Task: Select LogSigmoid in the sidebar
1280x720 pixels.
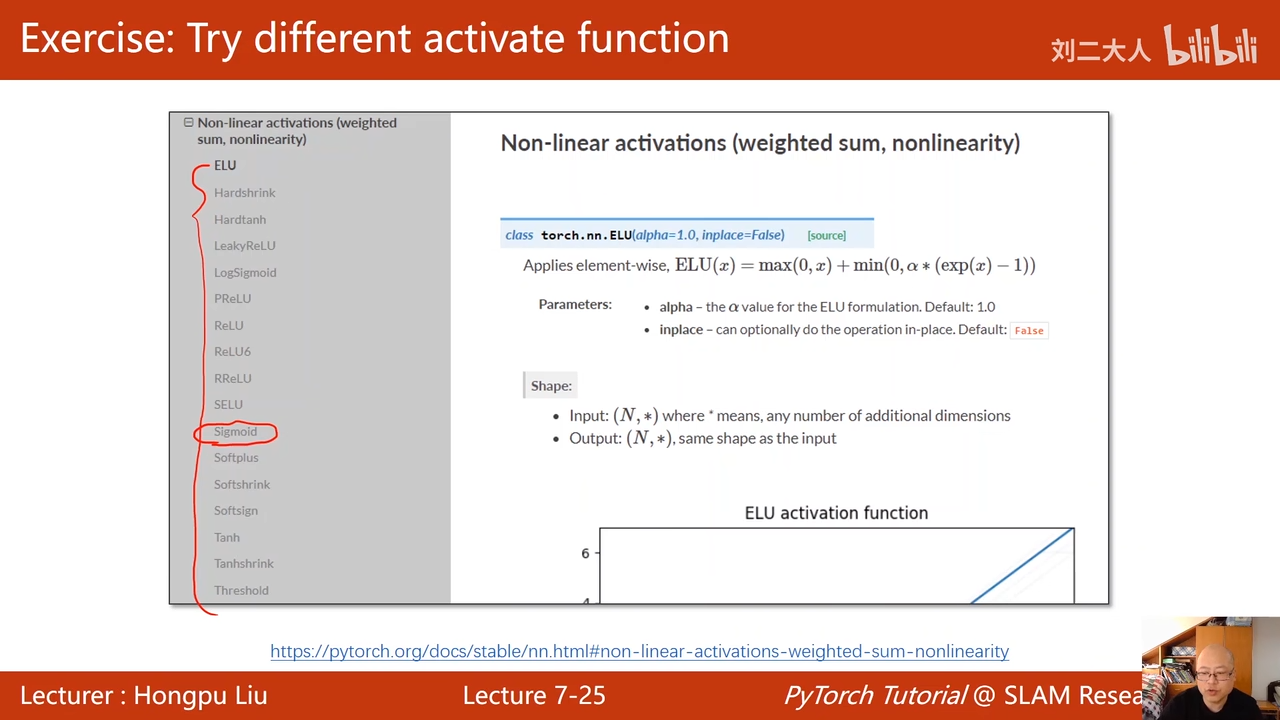Action: click(245, 273)
